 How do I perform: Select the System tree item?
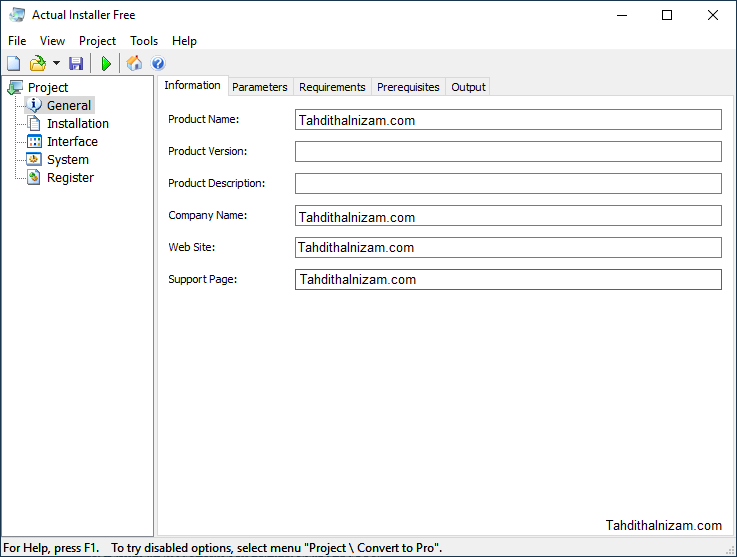pos(68,159)
